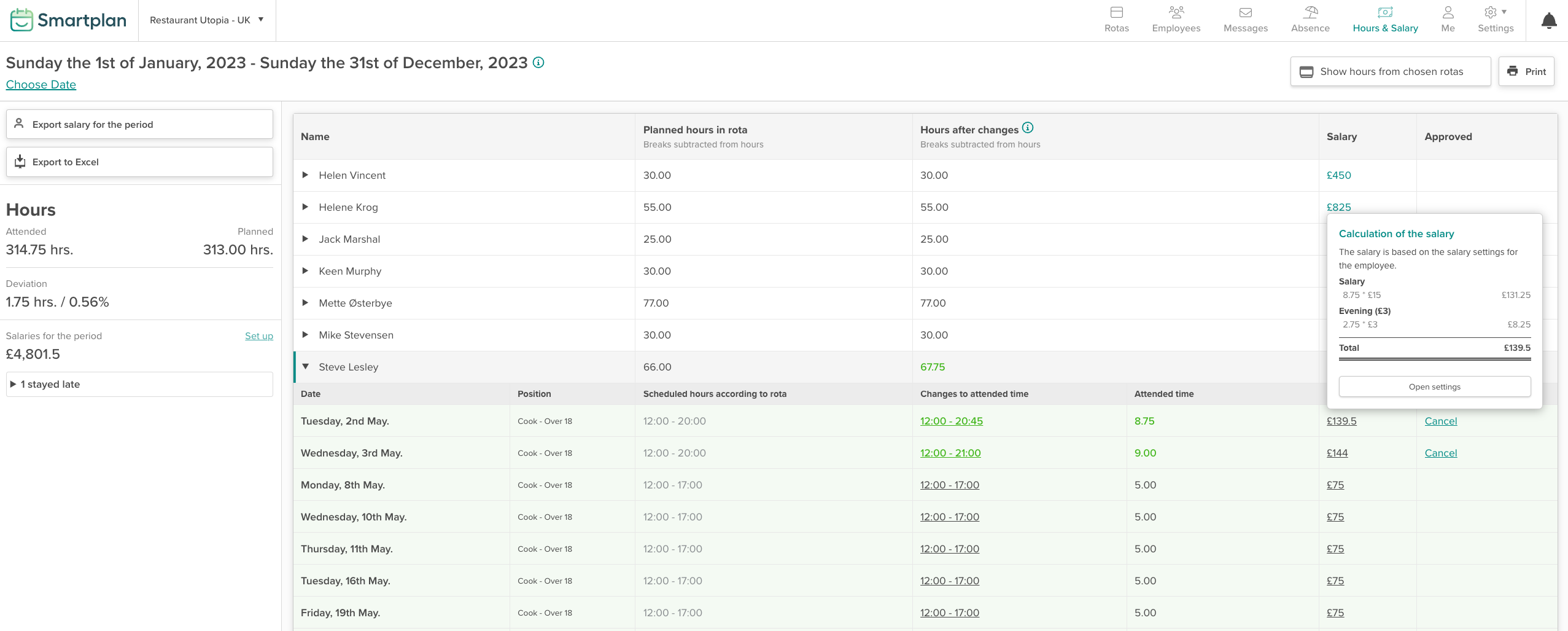
Task: Open Restaurant Utopia - UK location dropdown
Action: coord(206,20)
